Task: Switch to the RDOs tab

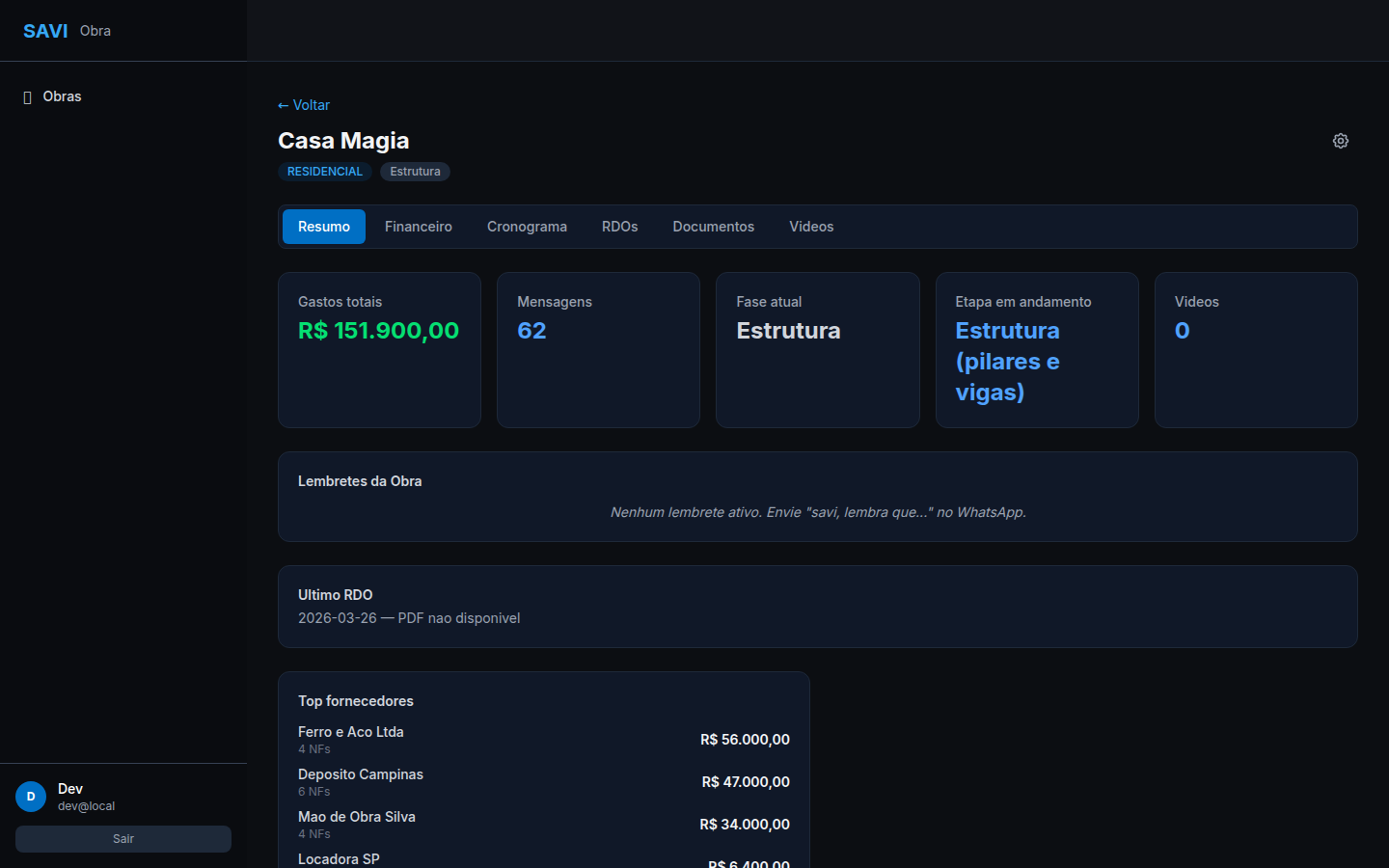Action: pyautogui.click(x=619, y=227)
